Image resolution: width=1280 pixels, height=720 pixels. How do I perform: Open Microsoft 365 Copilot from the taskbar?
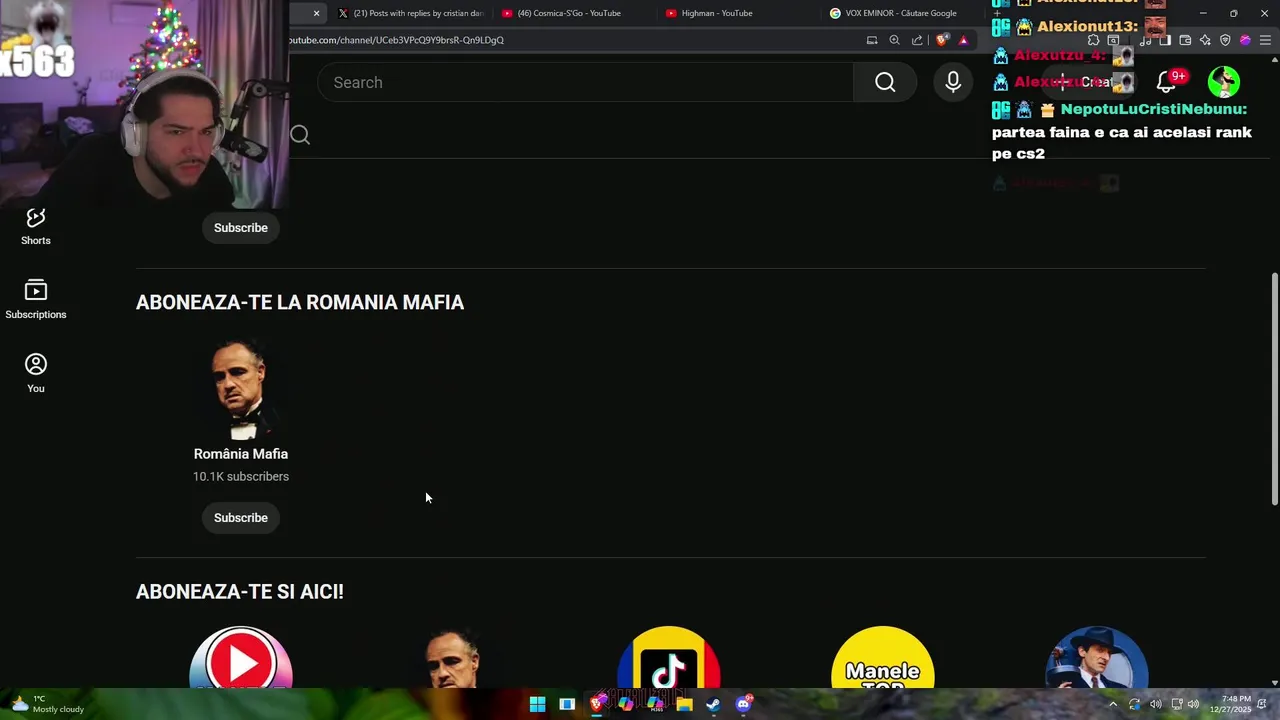655,704
